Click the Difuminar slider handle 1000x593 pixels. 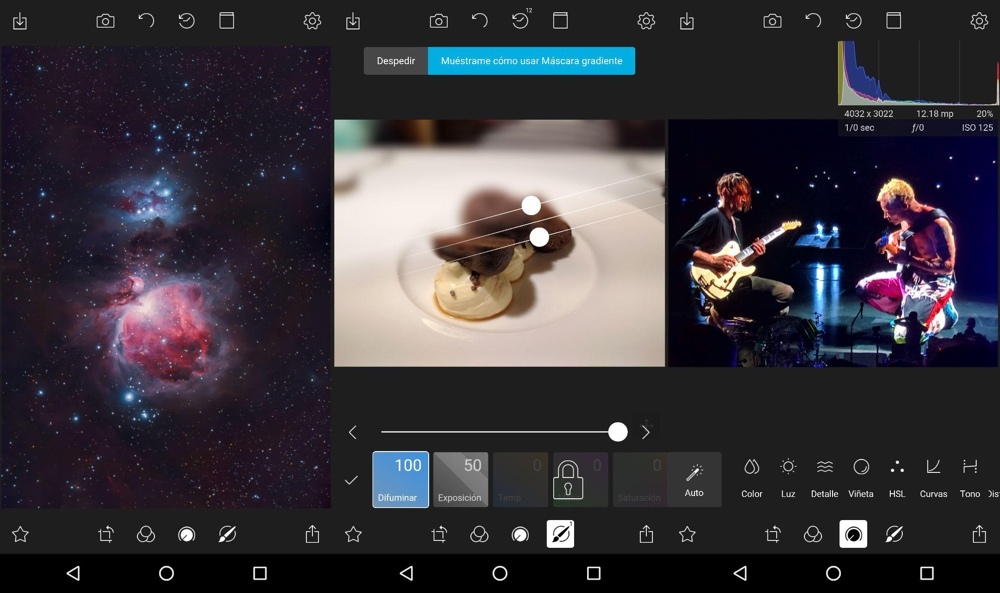coord(618,432)
